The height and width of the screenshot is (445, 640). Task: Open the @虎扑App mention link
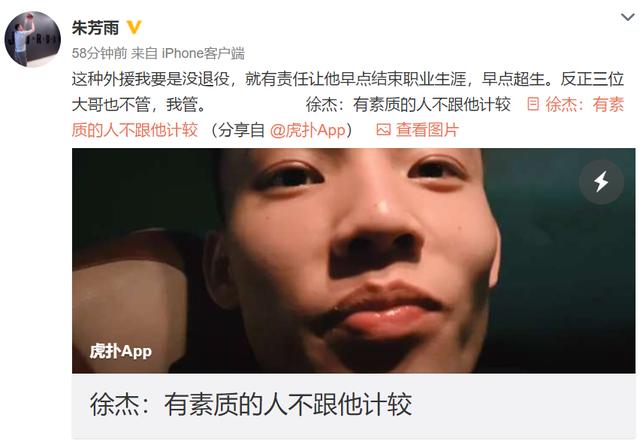tap(307, 130)
